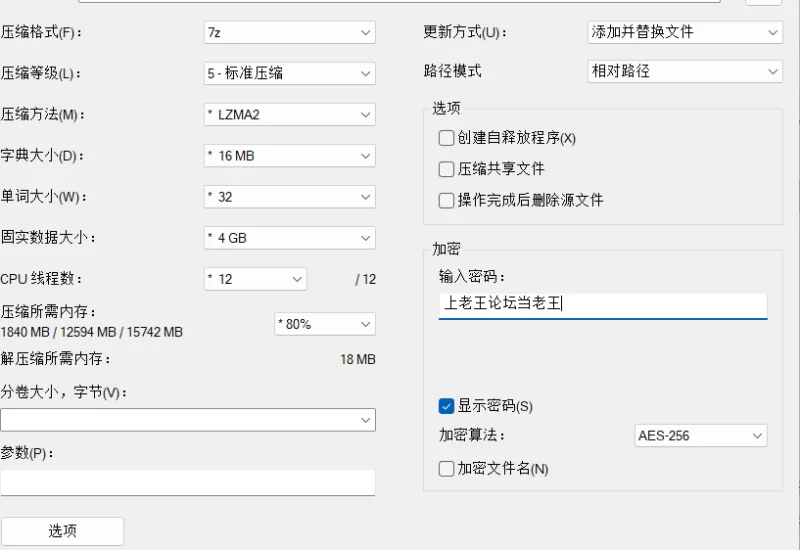Enable 操作完成后删除源文件 checkbox
The width and height of the screenshot is (800, 550).
[x=447, y=200]
